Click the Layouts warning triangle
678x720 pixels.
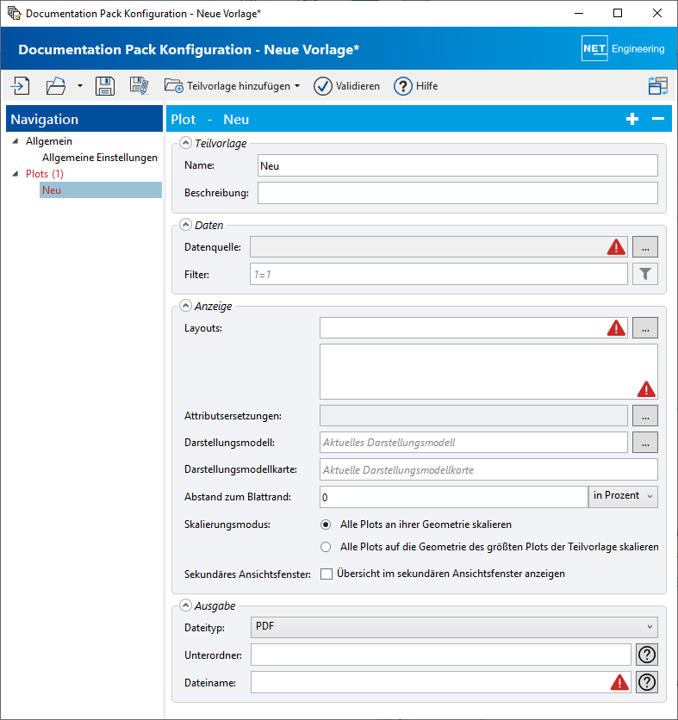pyautogui.click(x=616, y=328)
